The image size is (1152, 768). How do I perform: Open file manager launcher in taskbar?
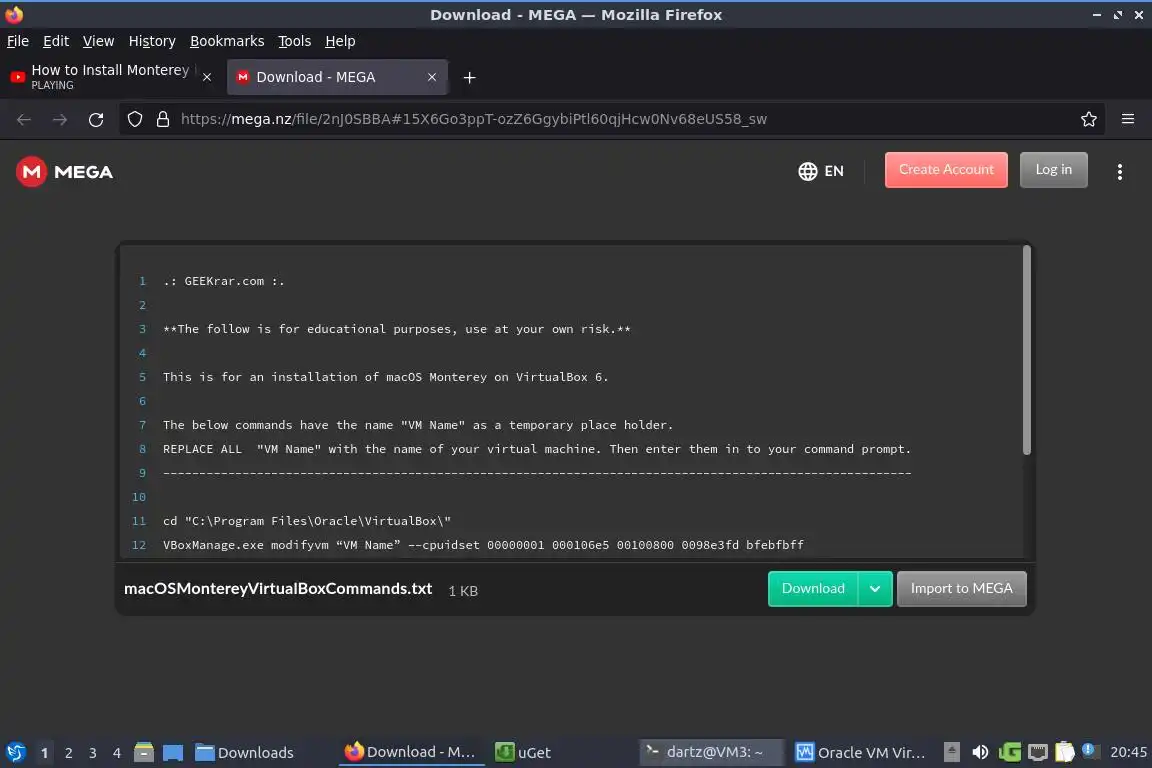(144, 752)
